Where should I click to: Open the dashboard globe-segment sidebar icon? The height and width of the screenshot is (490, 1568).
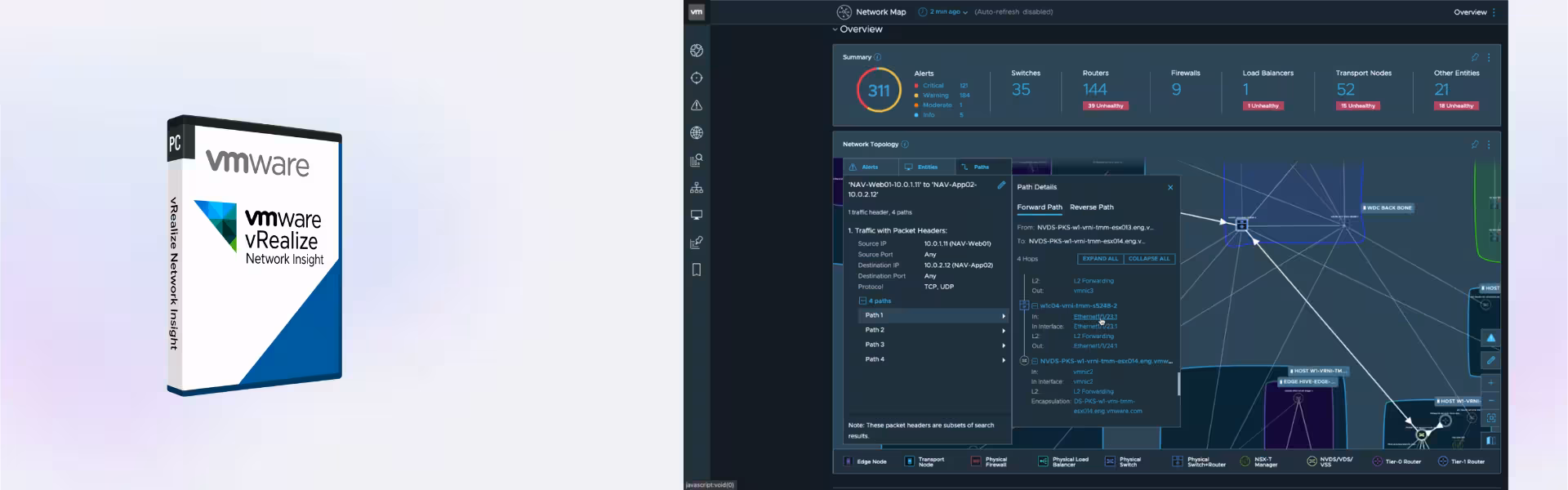(x=697, y=51)
